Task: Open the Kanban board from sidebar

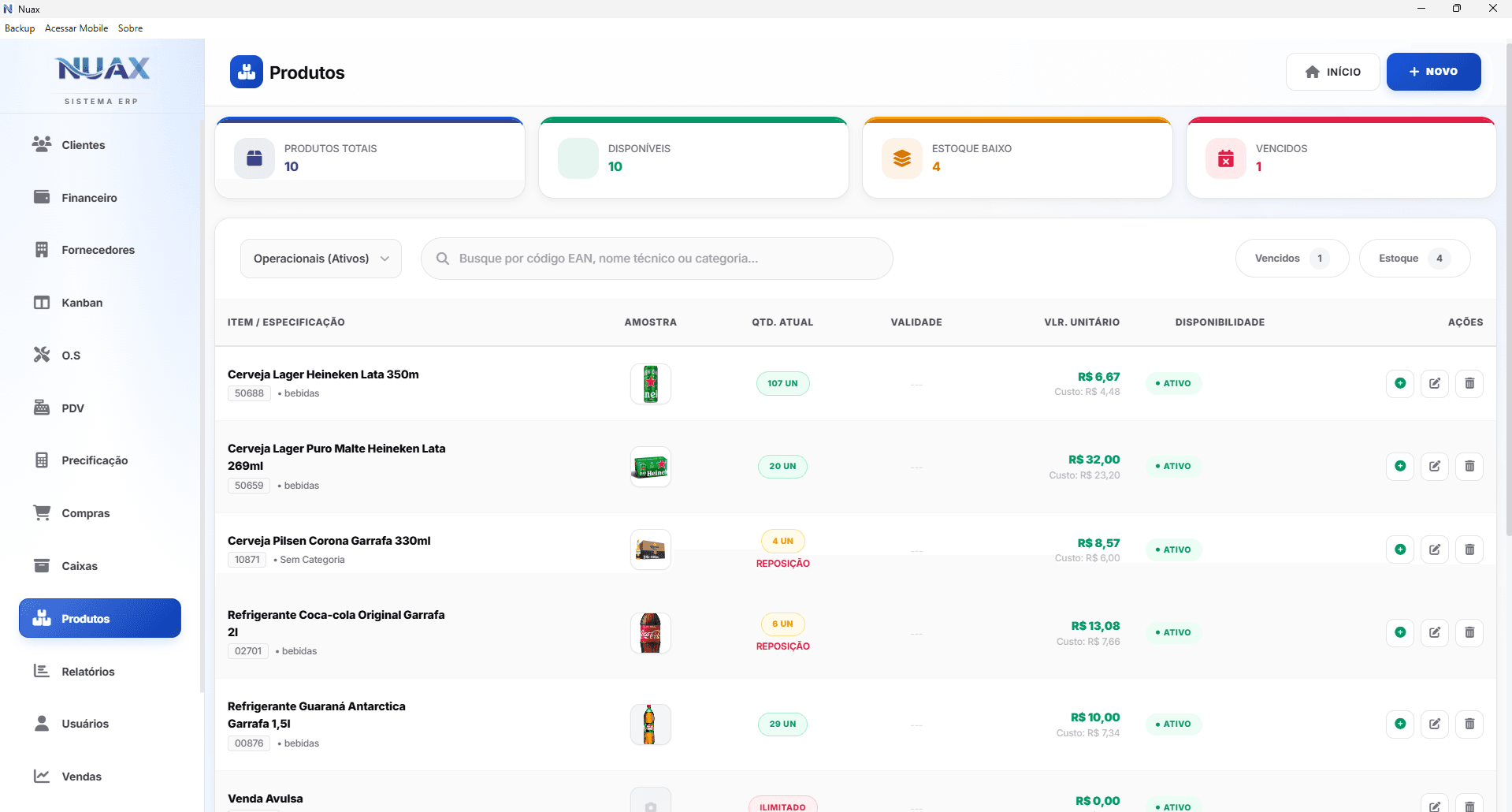Action: 100,303
